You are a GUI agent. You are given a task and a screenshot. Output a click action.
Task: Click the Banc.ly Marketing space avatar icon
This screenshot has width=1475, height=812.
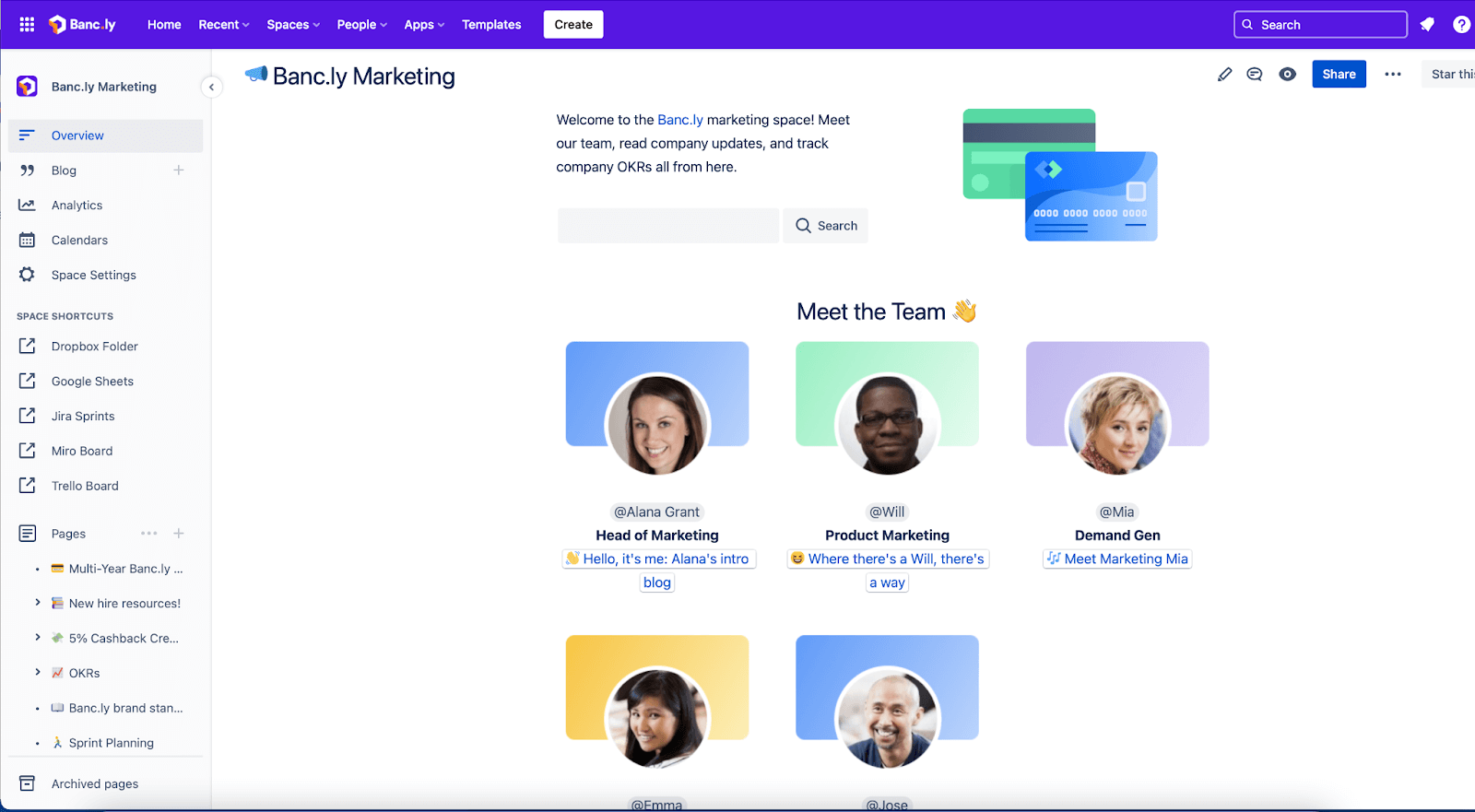coord(27,87)
